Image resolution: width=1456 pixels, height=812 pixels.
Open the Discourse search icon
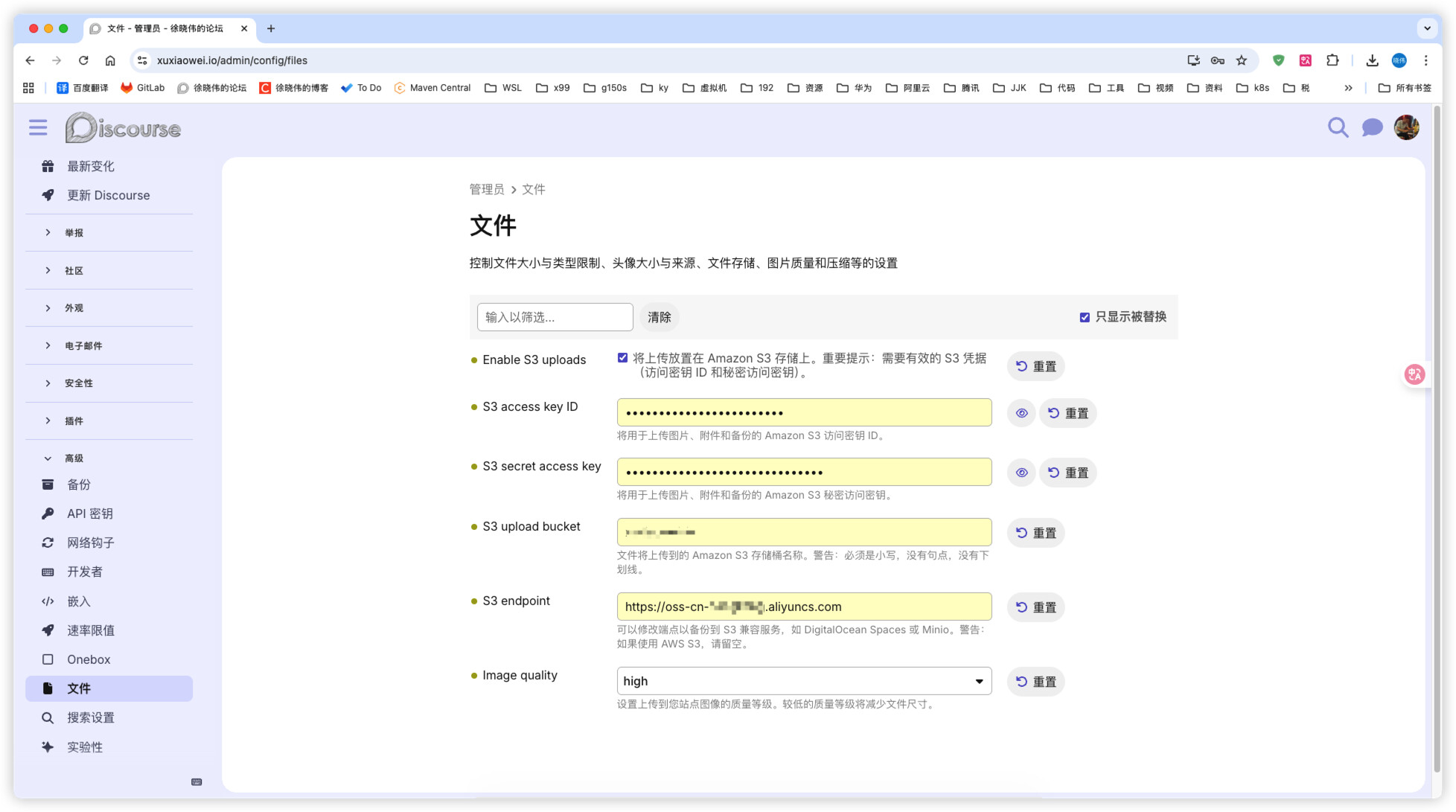click(x=1338, y=128)
